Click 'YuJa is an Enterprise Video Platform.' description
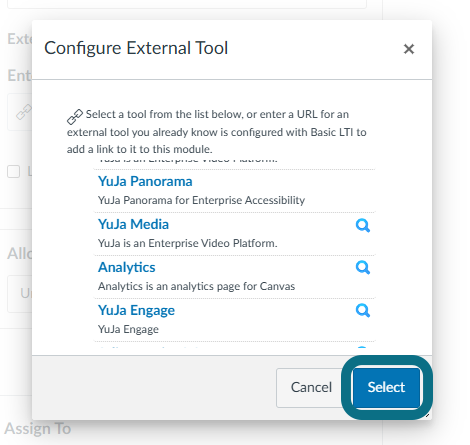This screenshot has width=470, height=445. (188, 243)
